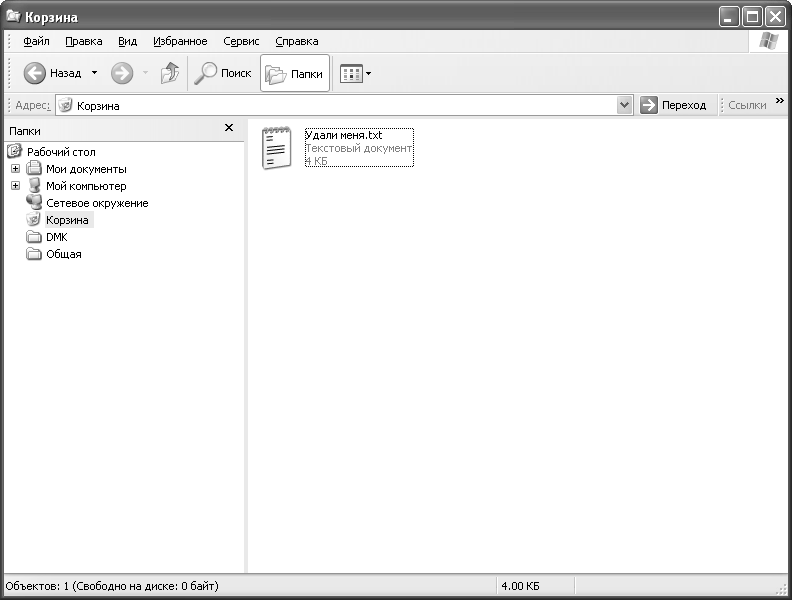Click the Up folder icon
Viewport: 792px width, 600px height.
click(x=170, y=73)
